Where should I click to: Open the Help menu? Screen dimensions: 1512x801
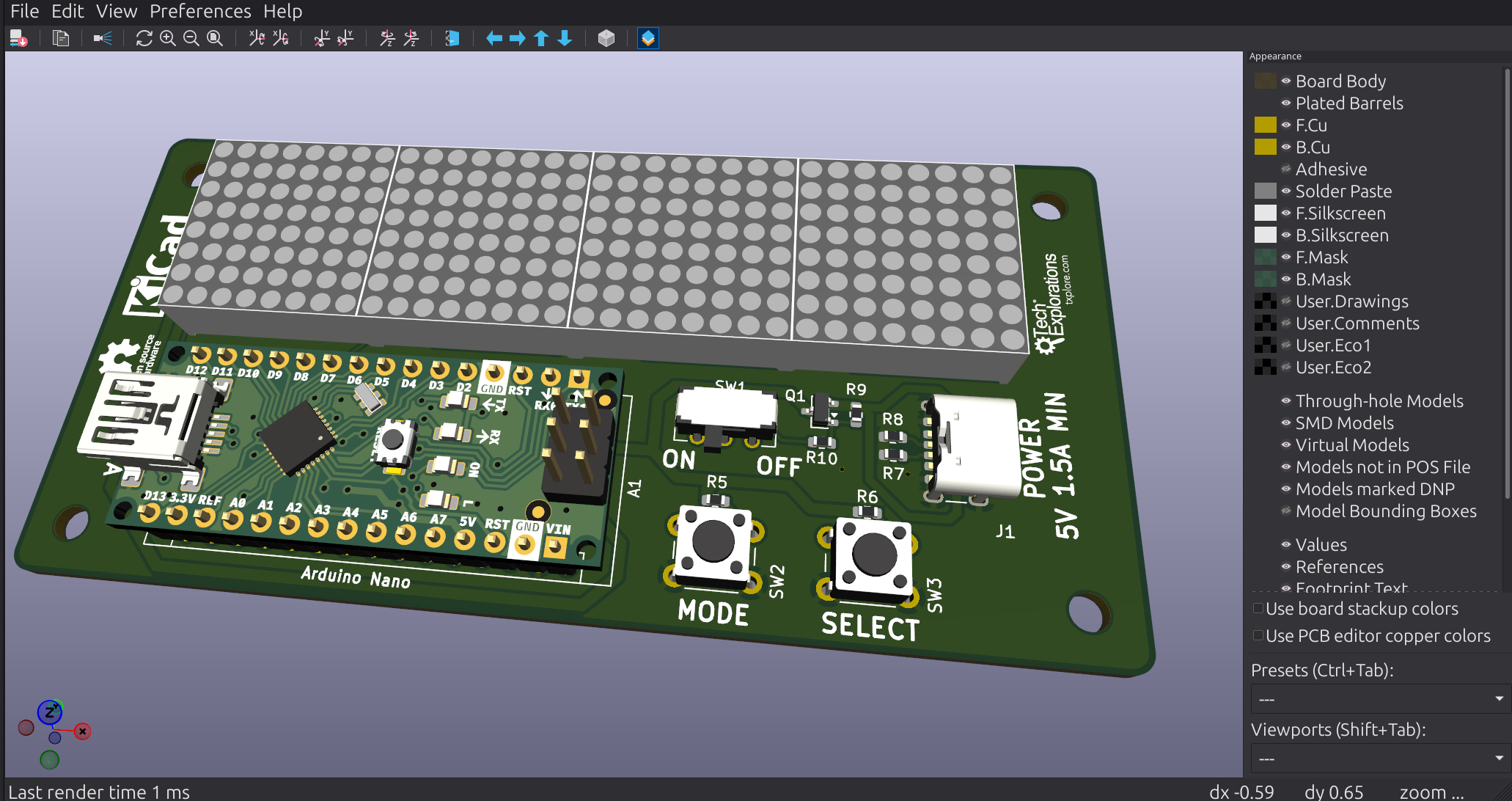pos(282,11)
